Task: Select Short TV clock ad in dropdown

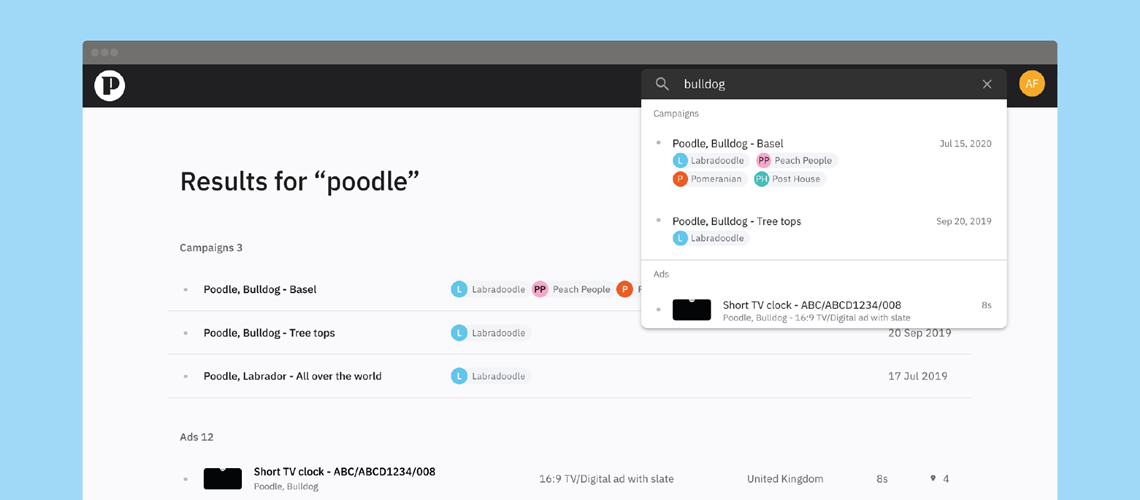Action: 811,305
